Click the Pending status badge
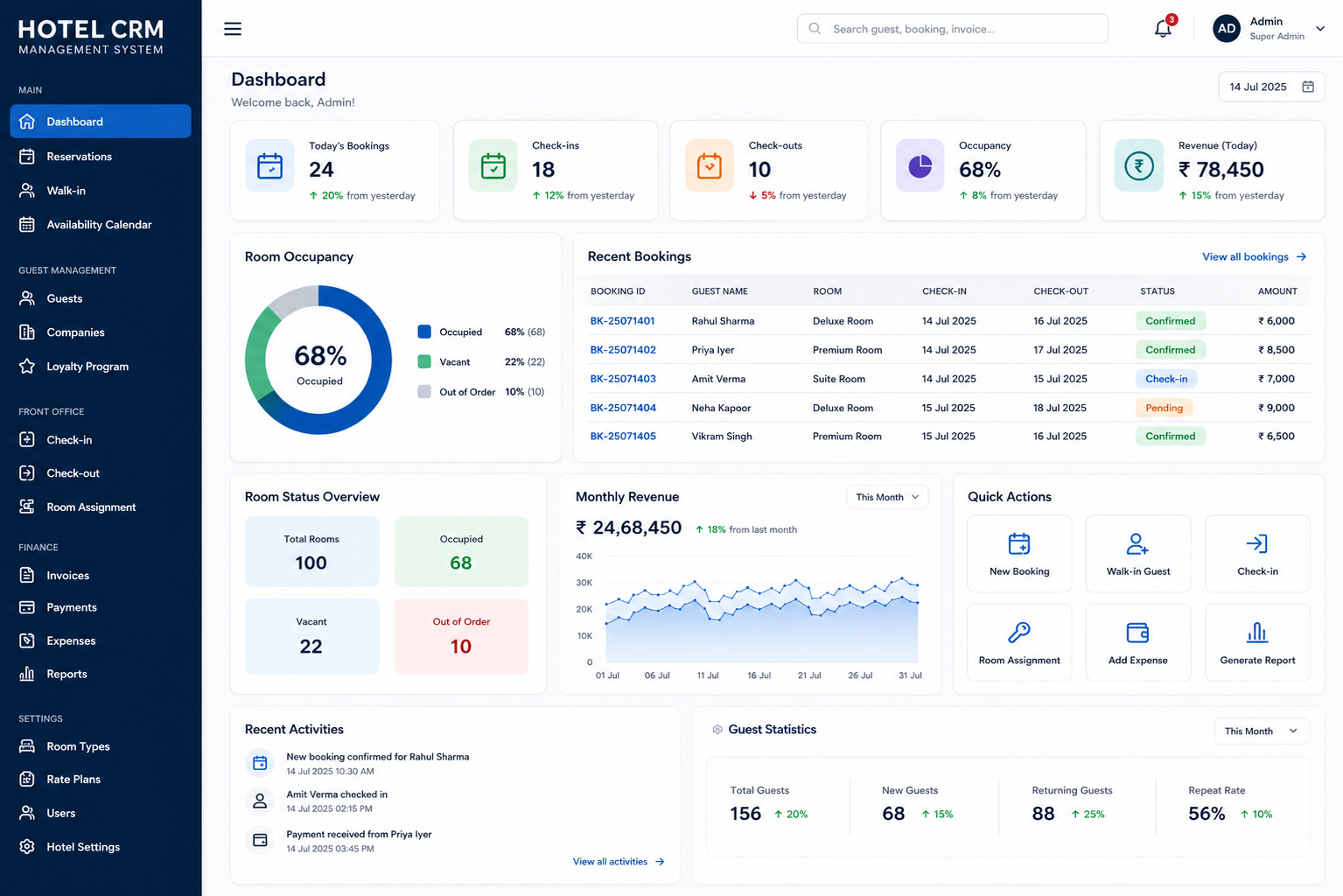Screen dimensions: 1343x896 [1164, 408]
